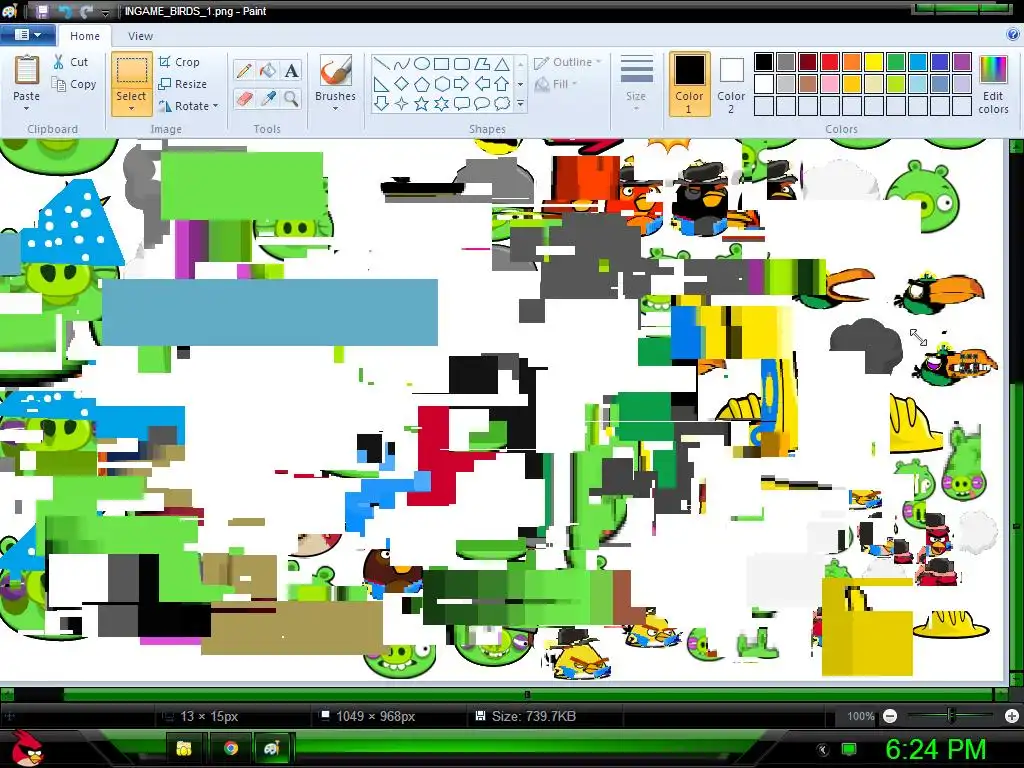Viewport: 1024px width, 768px height.
Task: Click the Resize button
Action: (x=182, y=84)
